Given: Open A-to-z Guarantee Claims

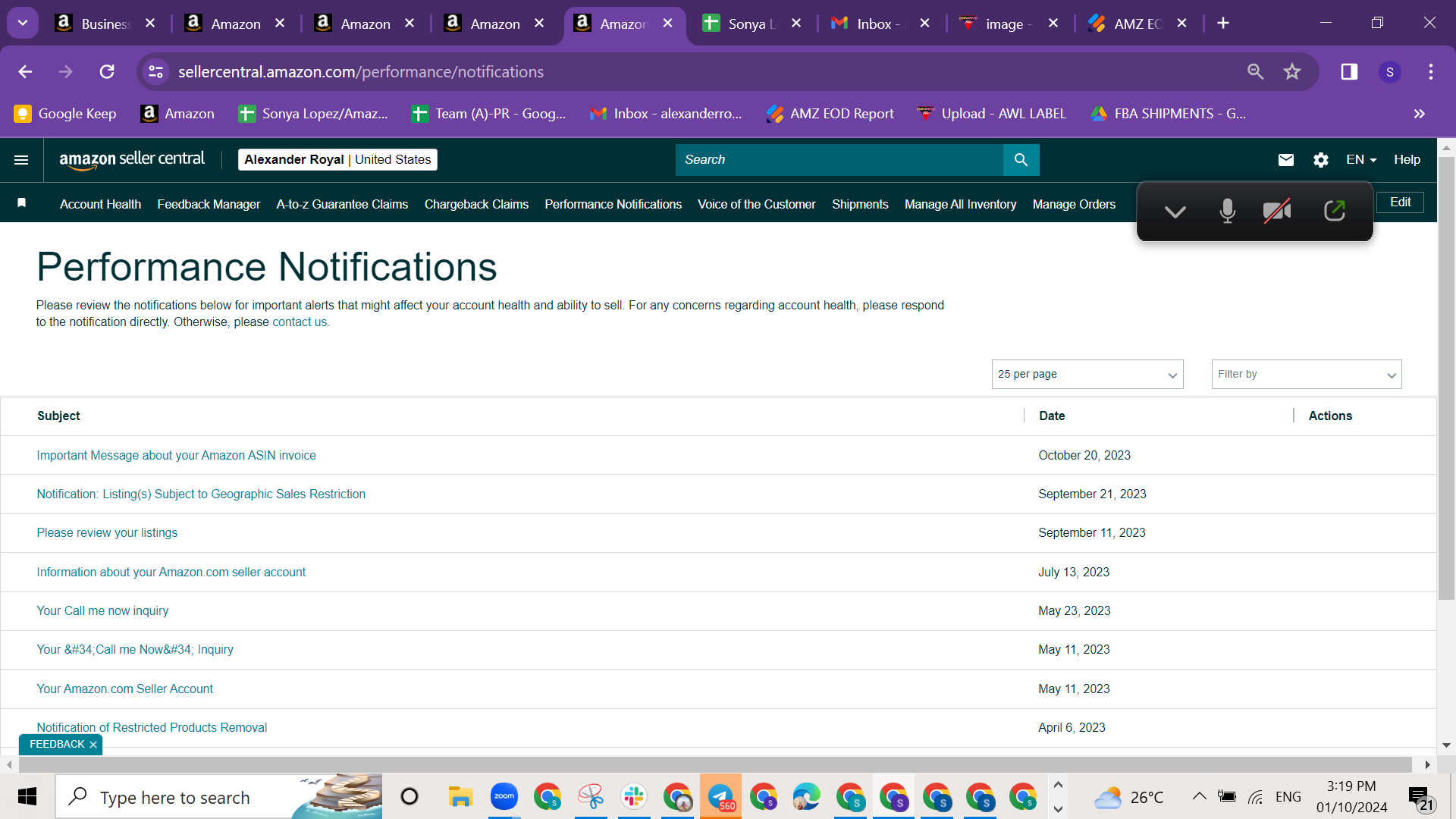Looking at the screenshot, I should point(342,204).
